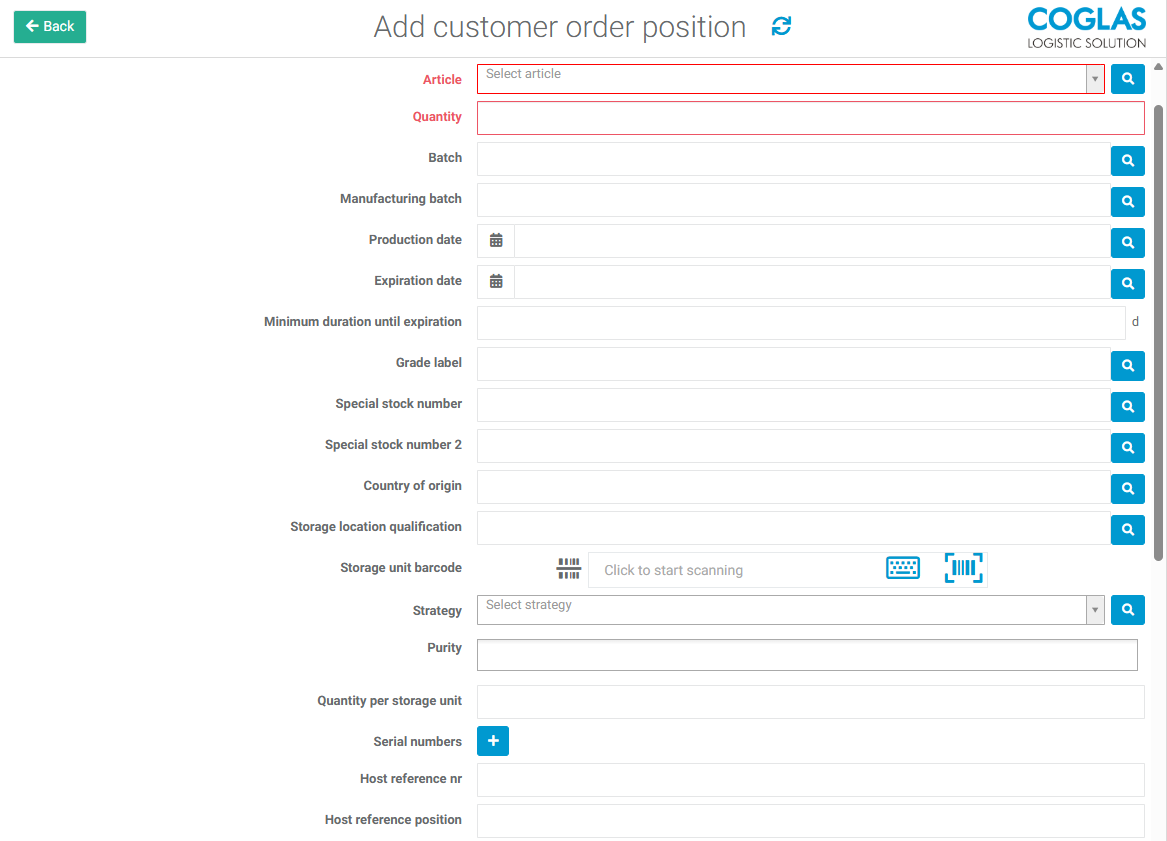Open the Storage location qualification lookup
The height and width of the screenshot is (841, 1167).
1127,529
